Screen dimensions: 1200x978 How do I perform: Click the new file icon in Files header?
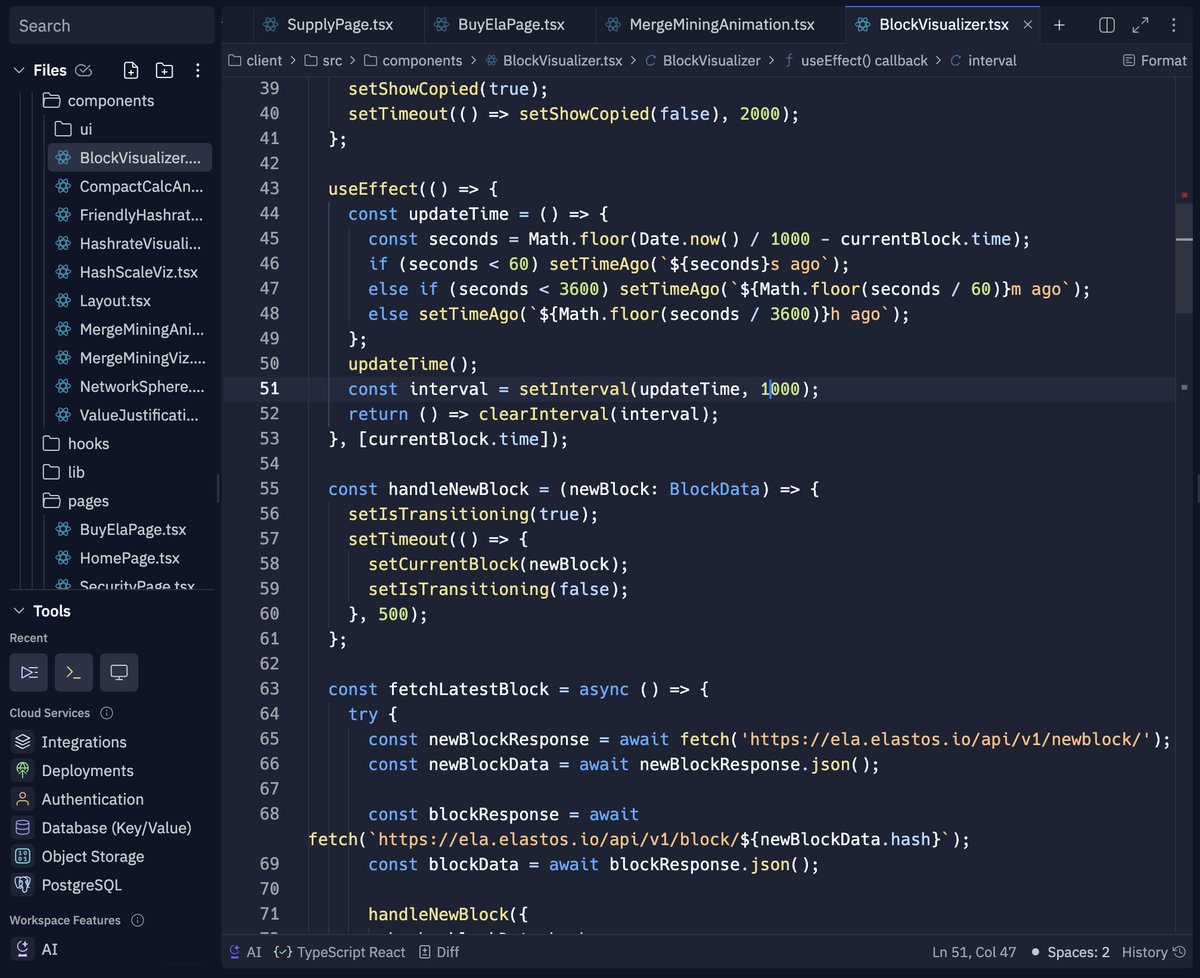[x=131, y=70]
